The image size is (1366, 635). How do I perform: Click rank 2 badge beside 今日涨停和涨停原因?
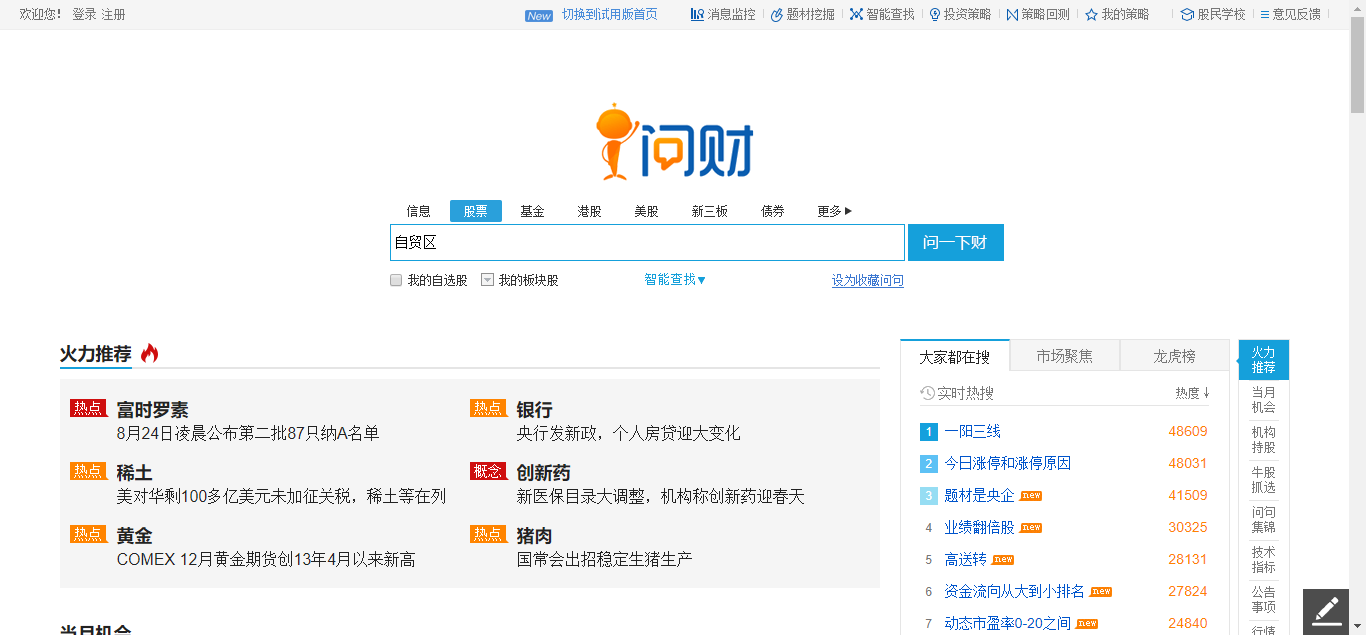pos(929,464)
